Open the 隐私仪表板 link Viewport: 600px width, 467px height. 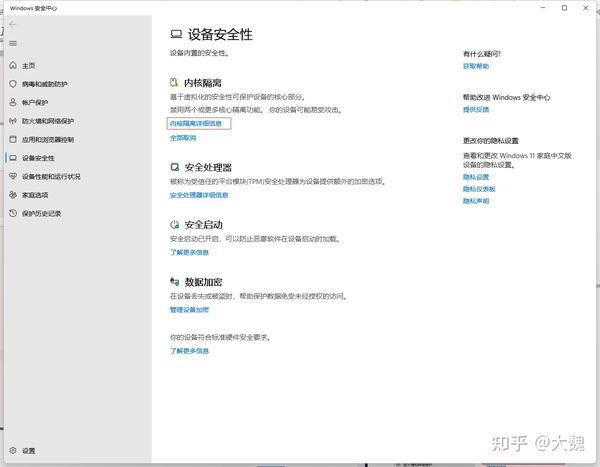pos(479,189)
